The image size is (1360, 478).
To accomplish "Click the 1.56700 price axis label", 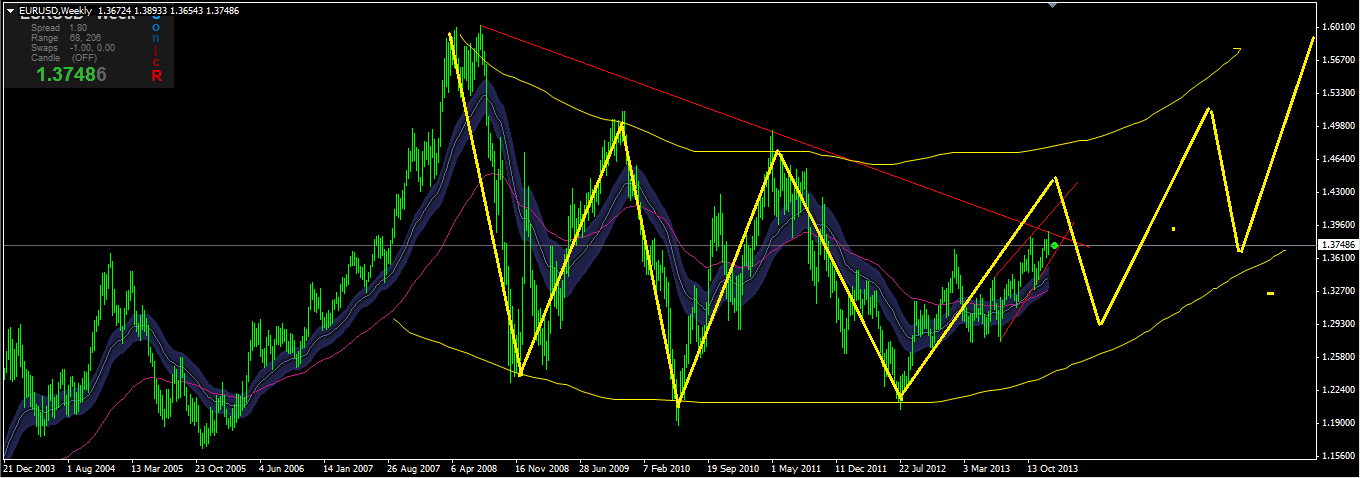I will pos(1337,60).
